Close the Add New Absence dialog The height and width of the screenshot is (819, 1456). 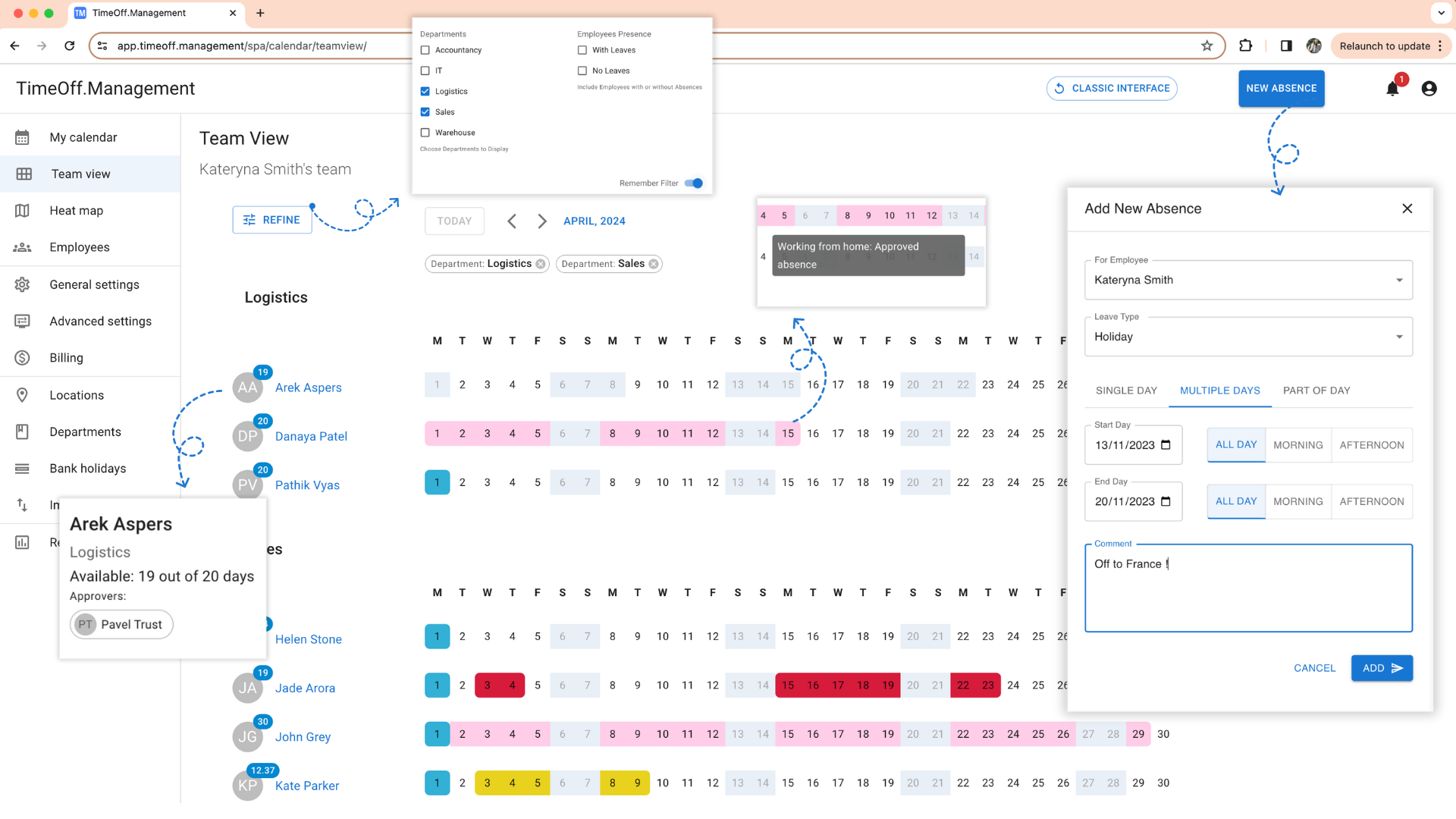[x=1407, y=209]
